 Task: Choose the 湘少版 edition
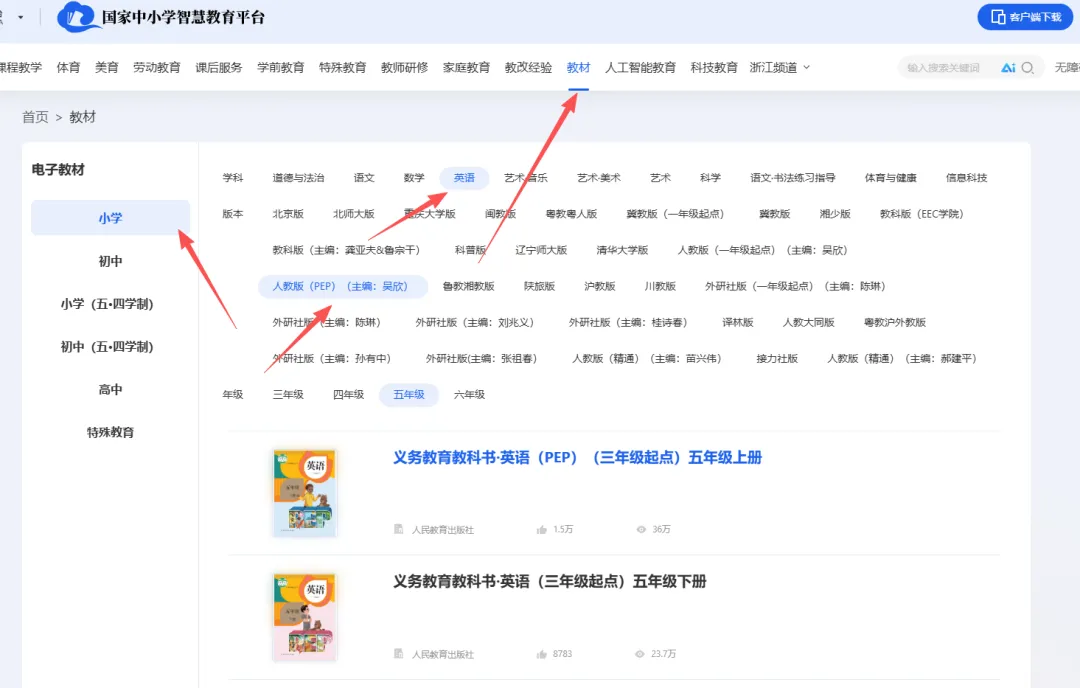[835, 213]
